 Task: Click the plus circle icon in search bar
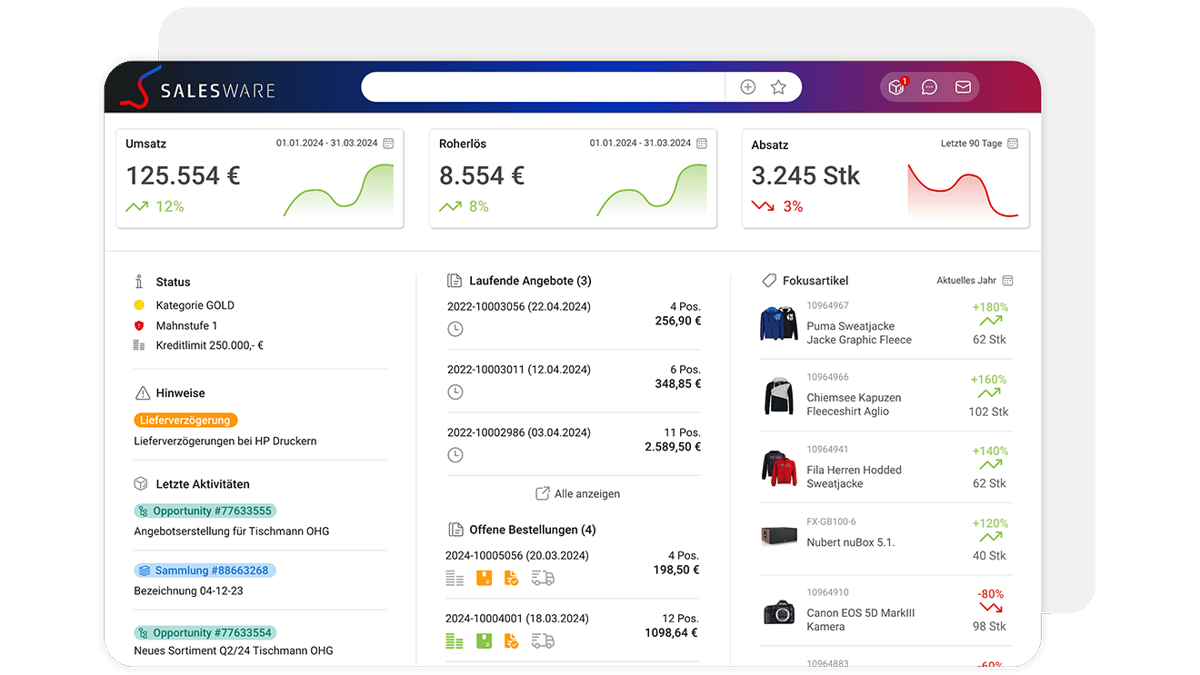tap(748, 87)
